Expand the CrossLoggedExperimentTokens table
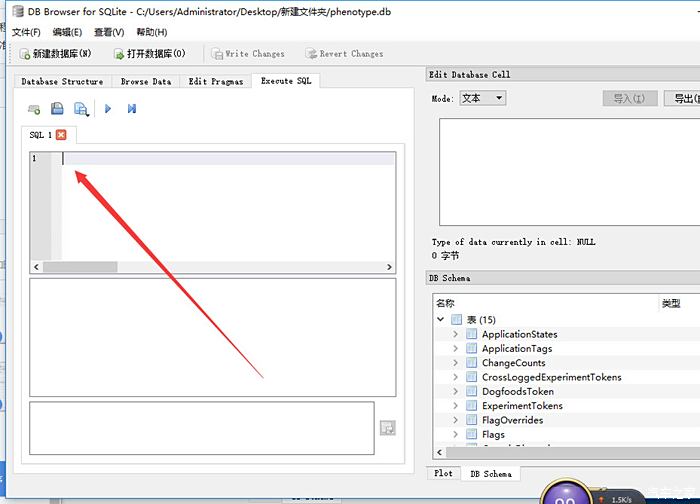700x504 pixels. pyautogui.click(x=455, y=377)
